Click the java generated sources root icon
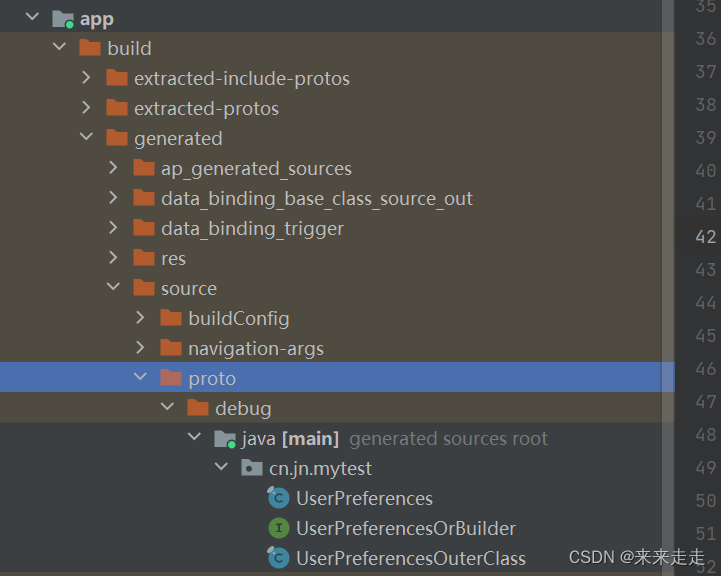Screen dimensions: 721x576 tap(225, 439)
